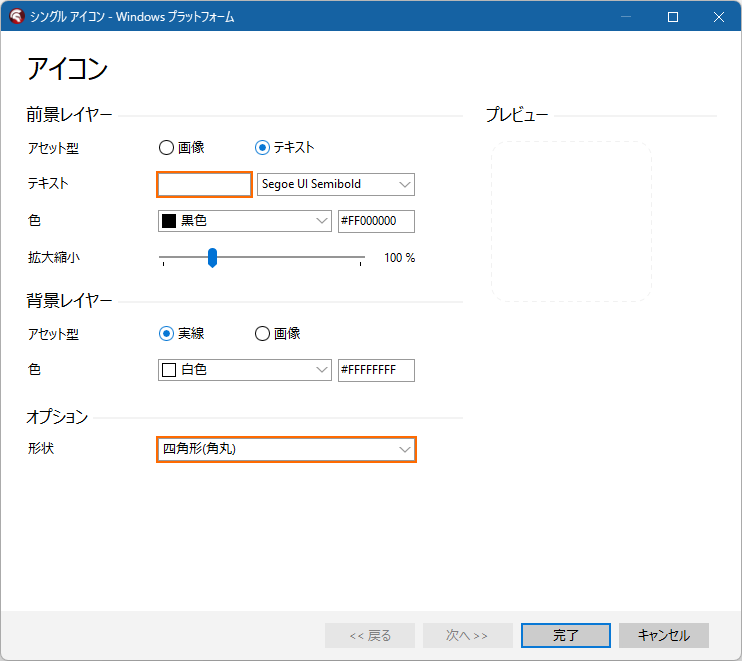The width and height of the screenshot is (742, 661).
Task: Click the キャンセル button
Action: [663, 635]
